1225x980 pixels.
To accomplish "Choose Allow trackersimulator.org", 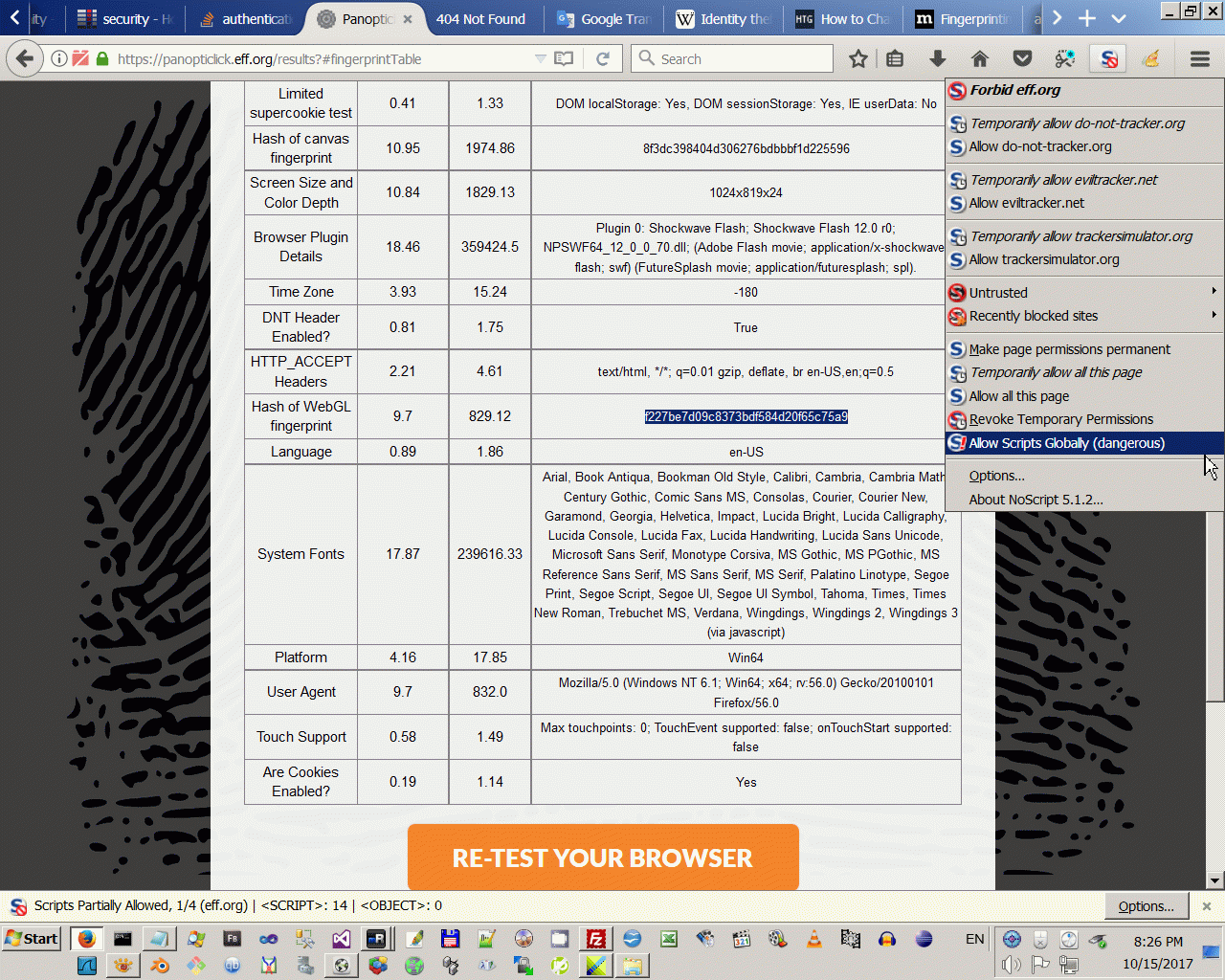I will 1084,259.
